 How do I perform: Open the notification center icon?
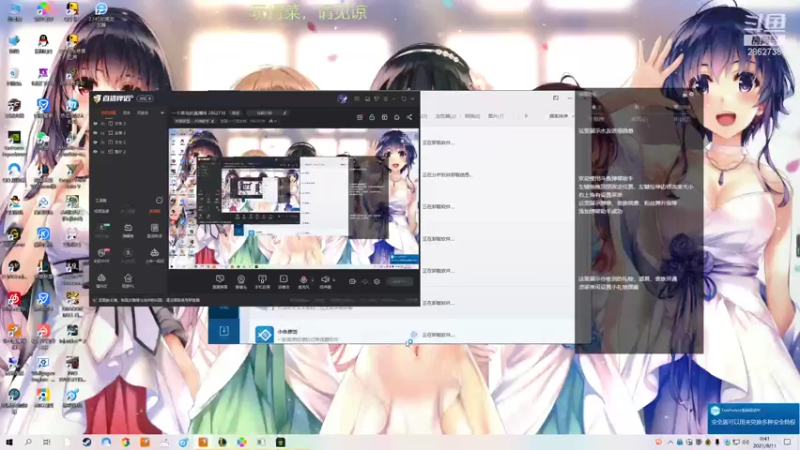[787, 442]
